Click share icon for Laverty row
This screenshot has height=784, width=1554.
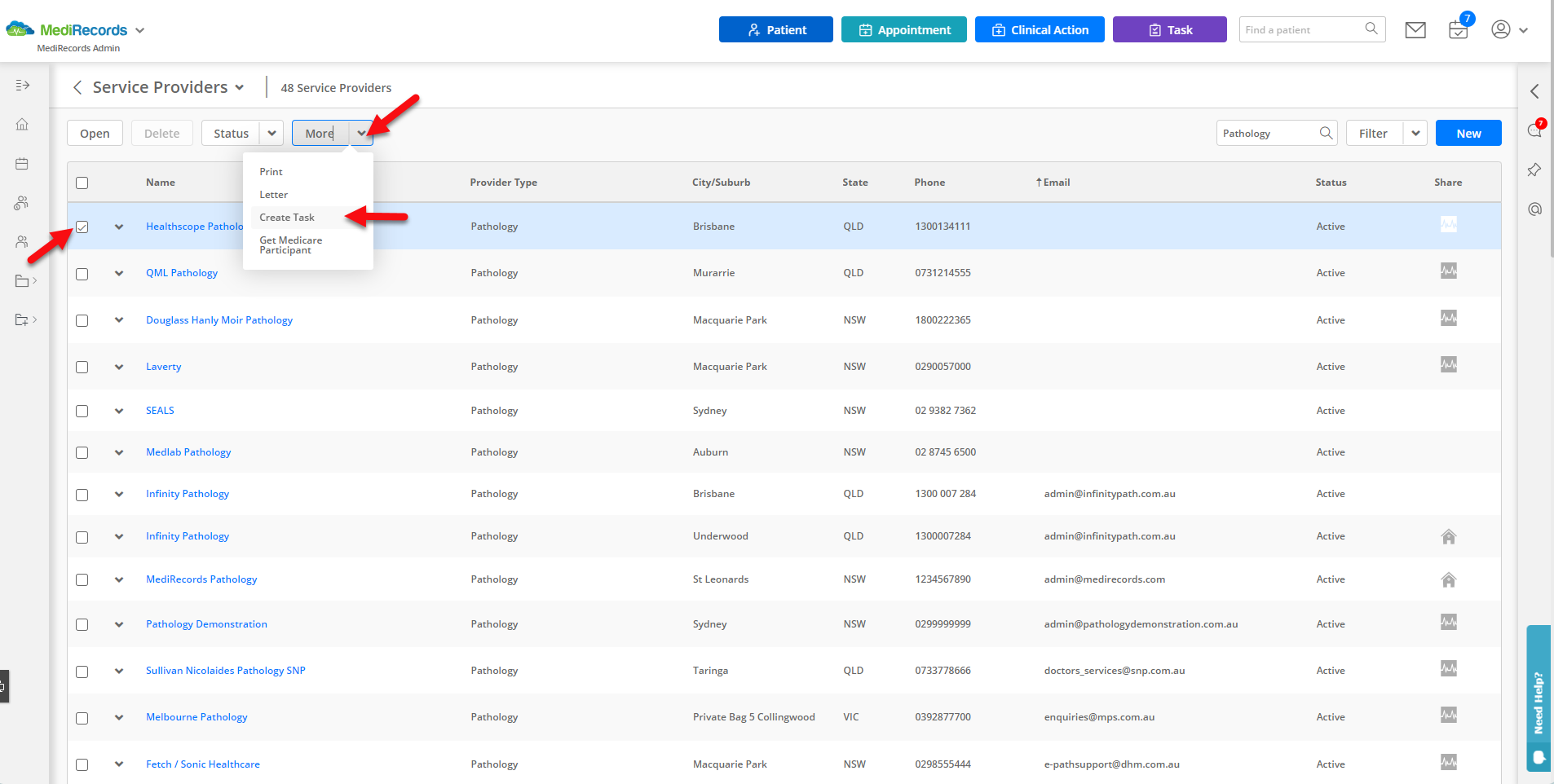tap(1449, 364)
